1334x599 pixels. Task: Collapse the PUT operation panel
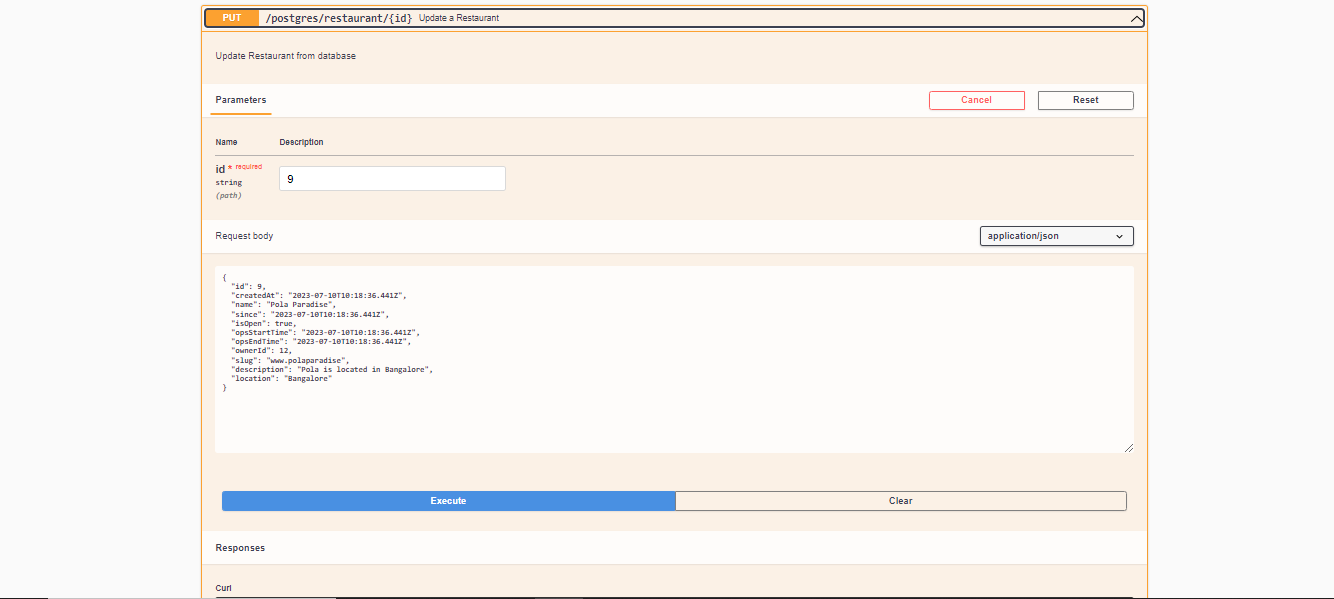[1135, 17]
